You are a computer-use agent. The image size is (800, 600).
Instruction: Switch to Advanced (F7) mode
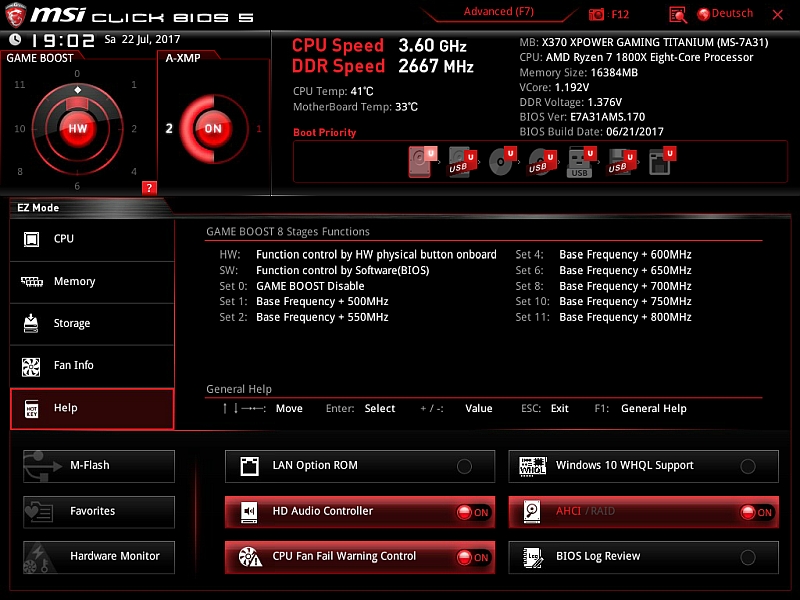click(498, 12)
